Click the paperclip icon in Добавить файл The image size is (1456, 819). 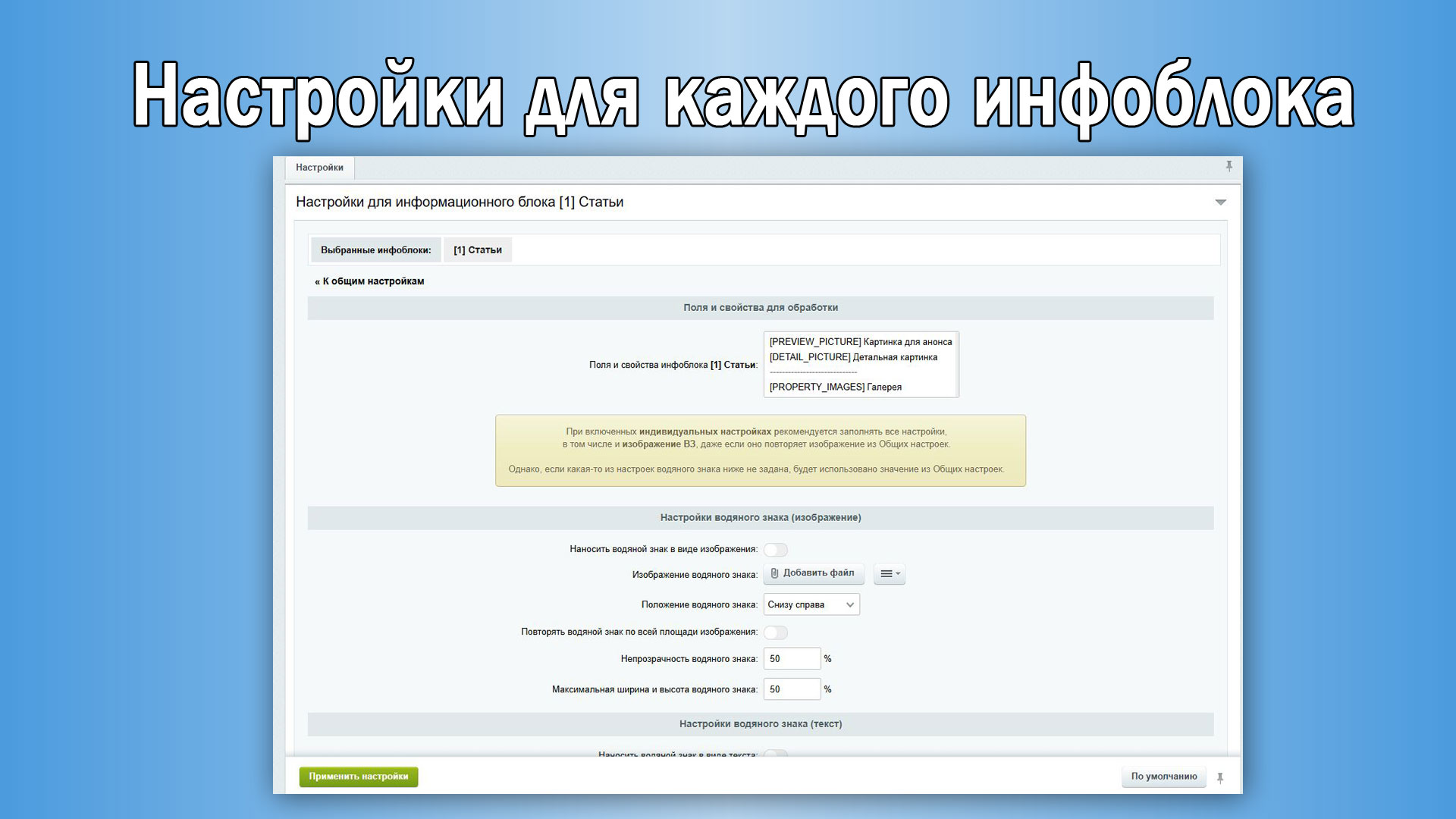(774, 573)
